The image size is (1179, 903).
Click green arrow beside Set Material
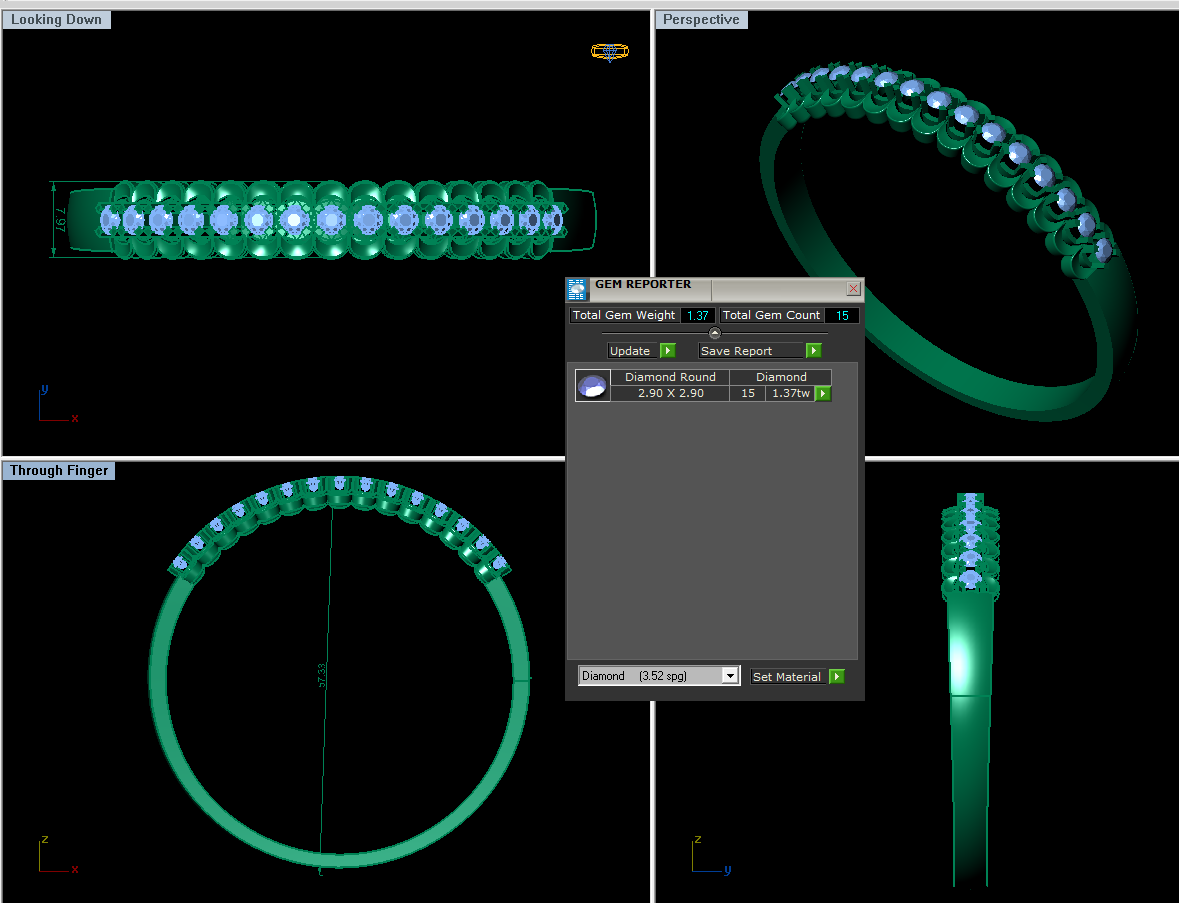coord(837,677)
